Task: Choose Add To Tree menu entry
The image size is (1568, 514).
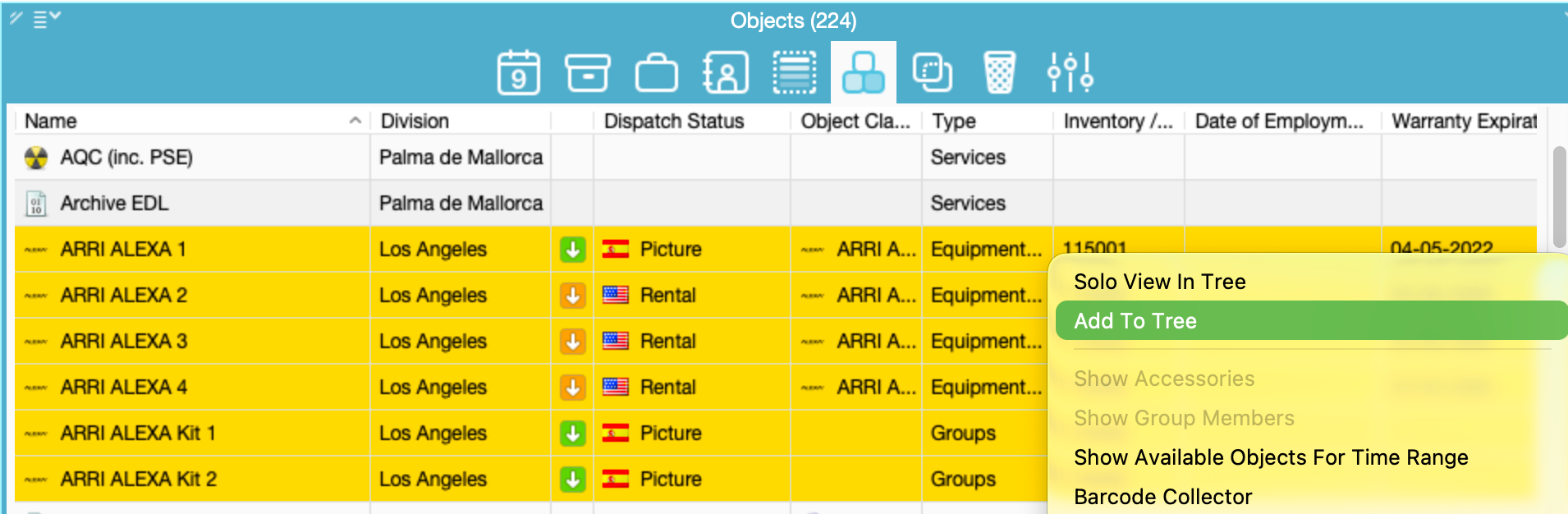Action: [1311, 320]
